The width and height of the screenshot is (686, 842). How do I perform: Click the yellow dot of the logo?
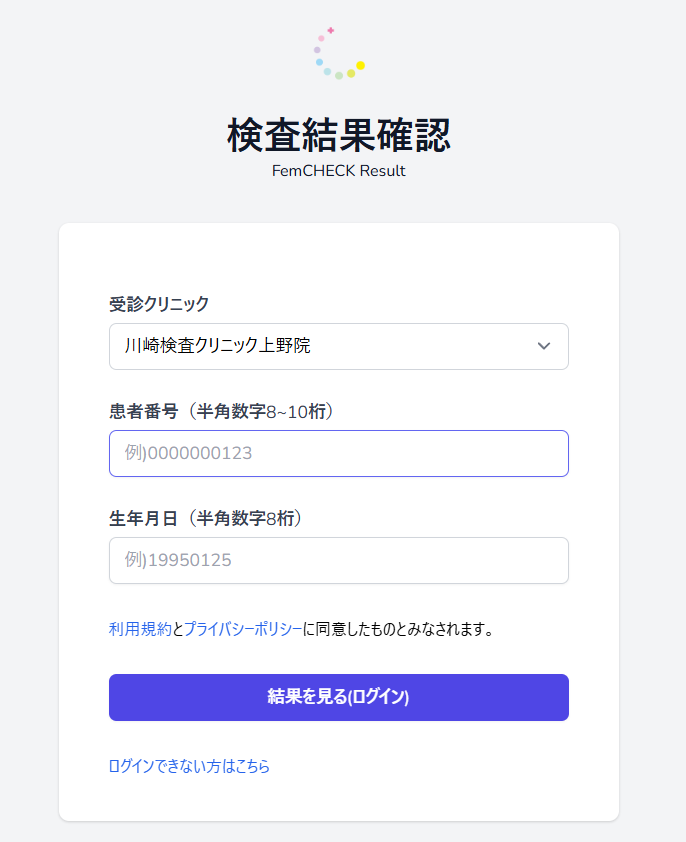coord(360,66)
